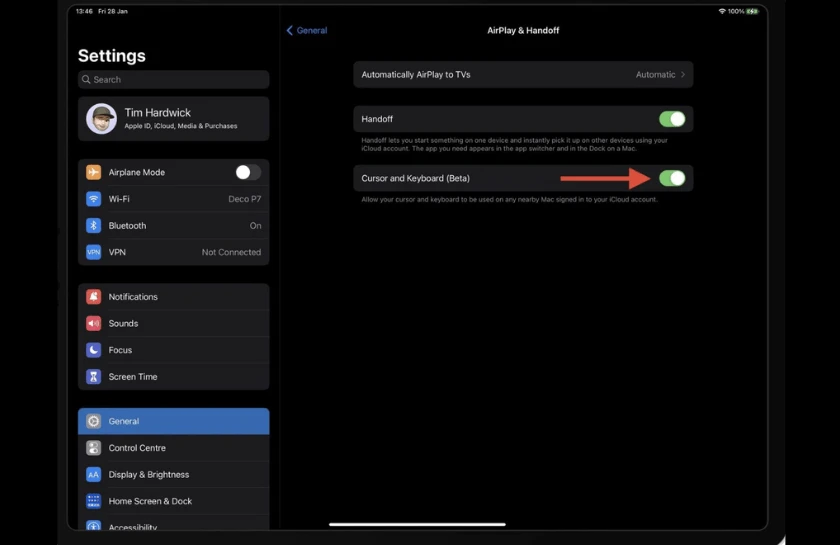Tap the battery icon in status bar
840x545 pixels.
753,11
